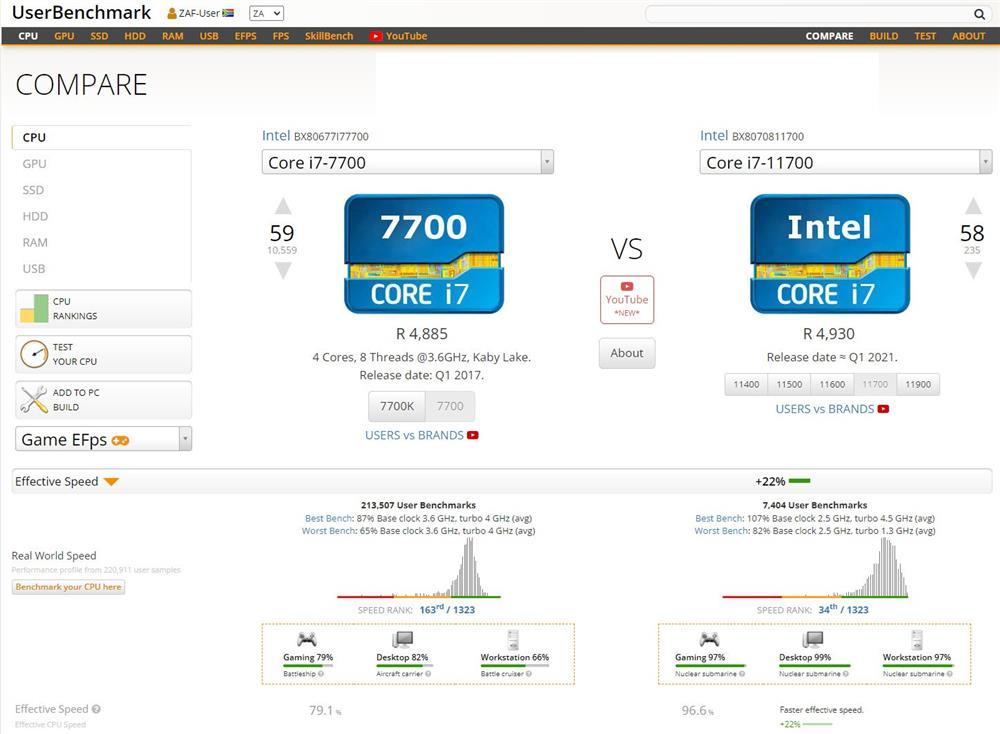
Task: Click the Intel Core i7 chip image
Action: tap(830, 254)
